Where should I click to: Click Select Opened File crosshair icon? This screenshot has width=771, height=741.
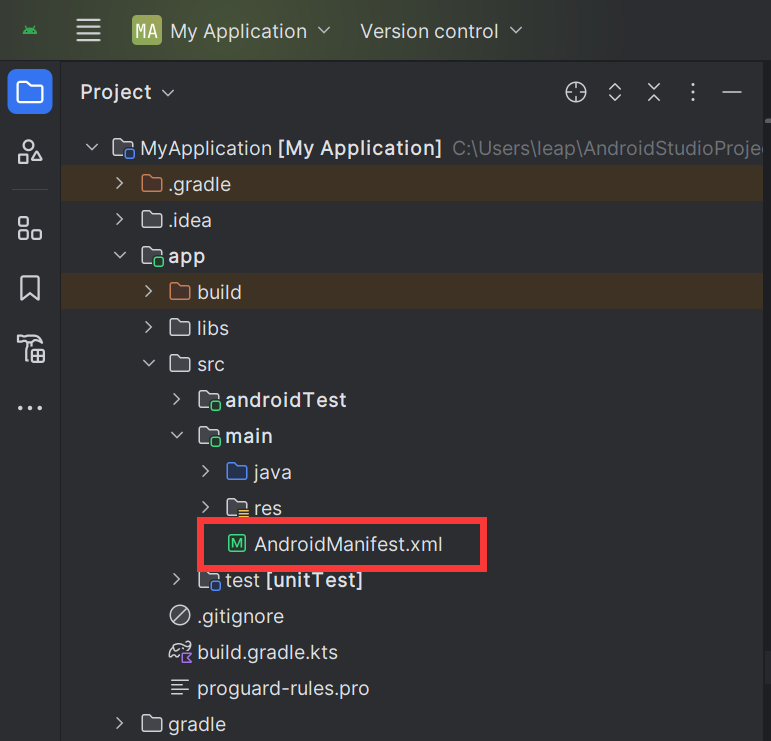pos(576,92)
